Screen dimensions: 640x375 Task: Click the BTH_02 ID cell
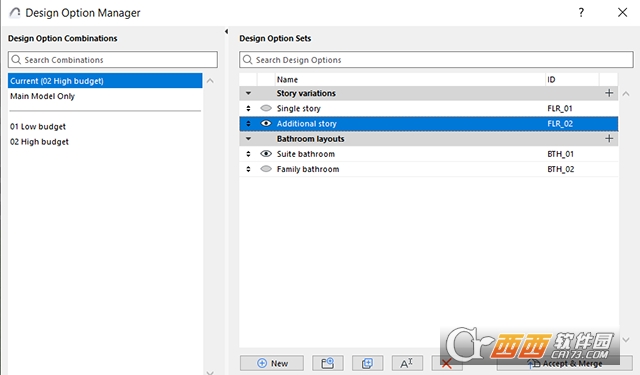[x=560, y=169]
